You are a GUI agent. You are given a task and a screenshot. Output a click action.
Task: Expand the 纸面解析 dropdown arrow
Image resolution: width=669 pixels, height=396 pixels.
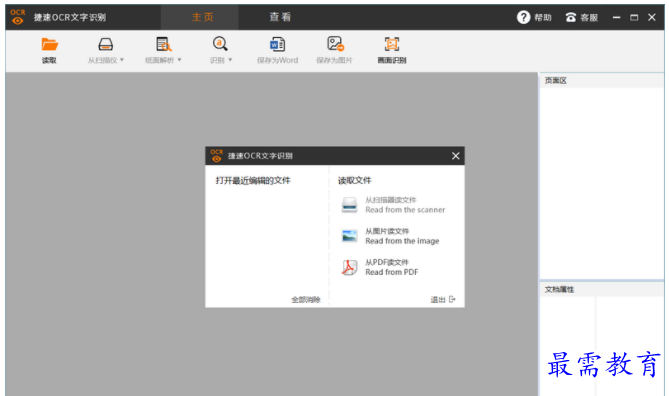(179, 60)
